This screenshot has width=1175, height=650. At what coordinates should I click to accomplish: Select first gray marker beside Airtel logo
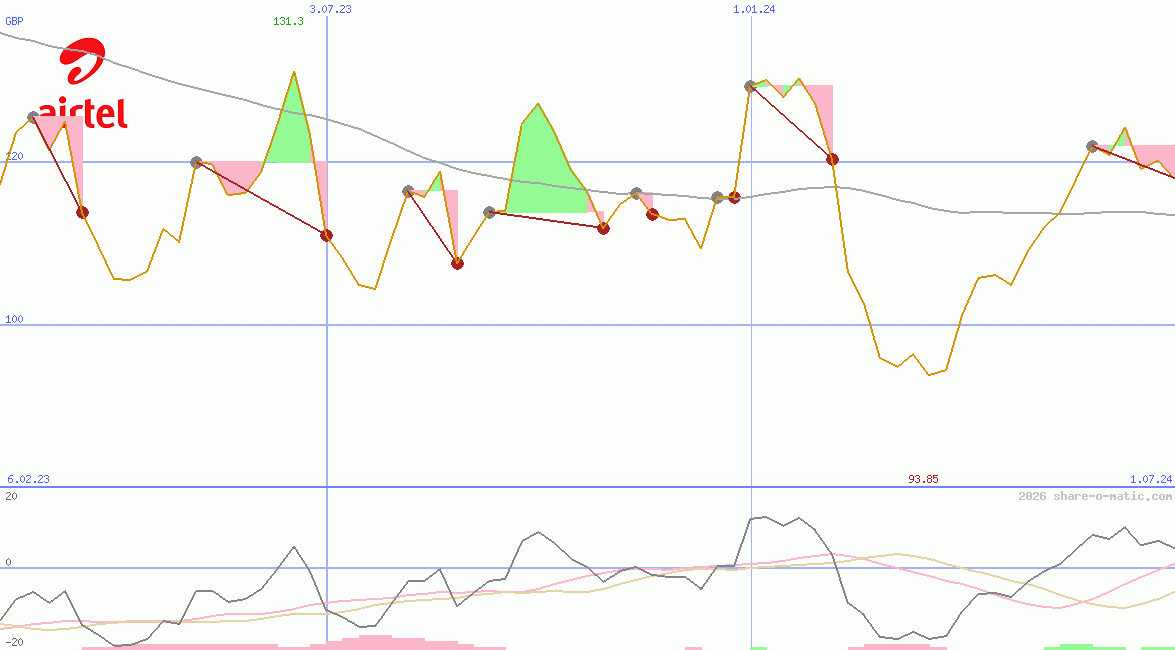pyautogui.click(x=33, y=118)
